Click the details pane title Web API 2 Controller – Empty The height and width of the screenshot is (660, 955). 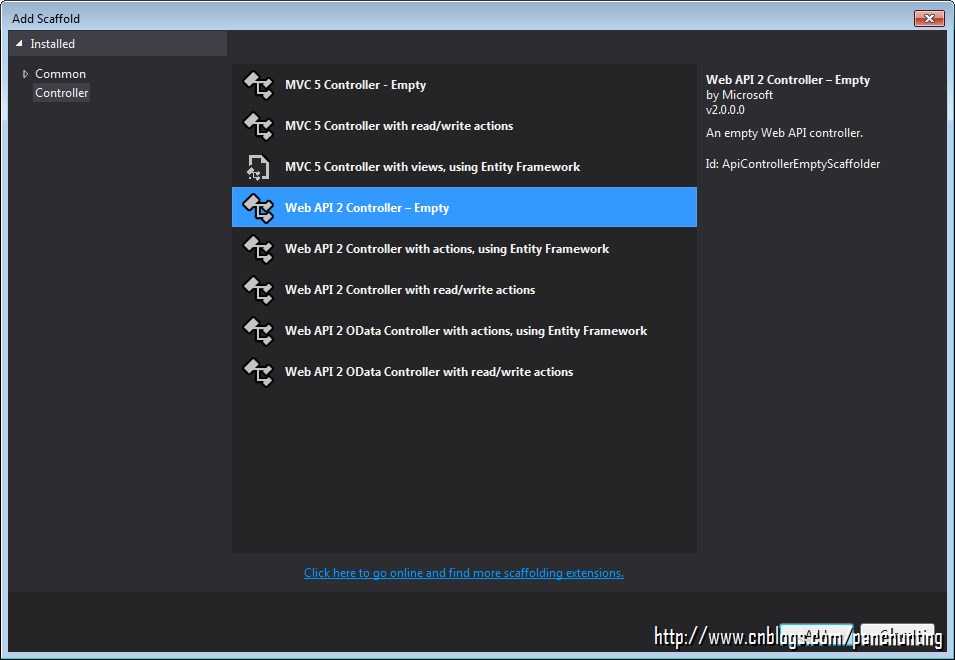pos(788,80)
